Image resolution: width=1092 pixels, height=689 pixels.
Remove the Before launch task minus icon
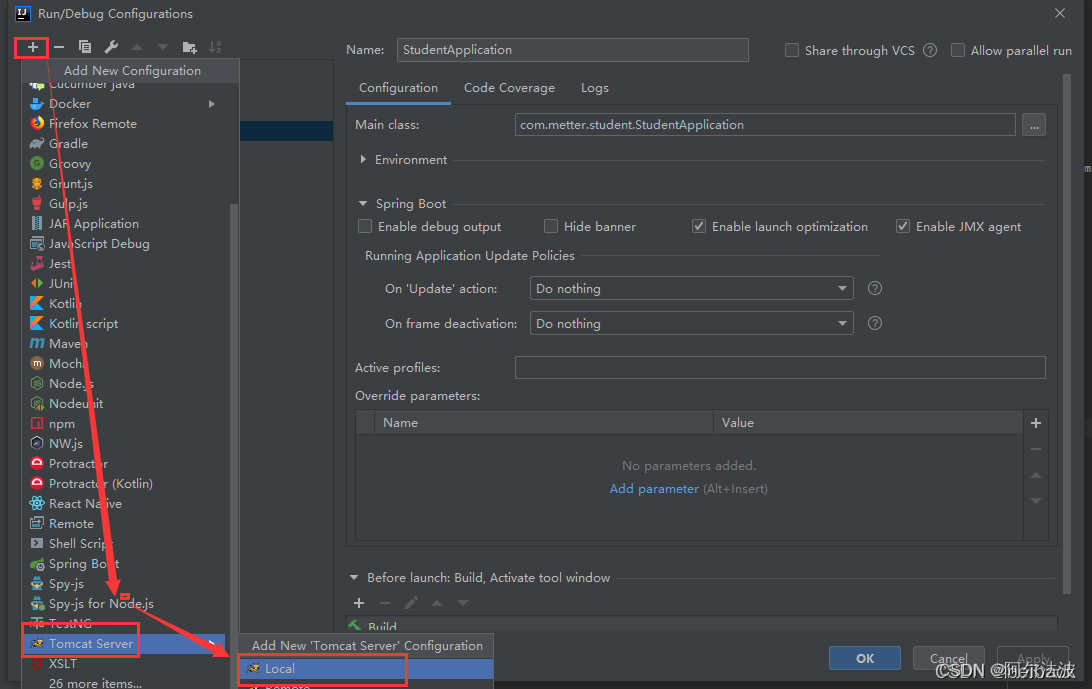coord(385,603)
